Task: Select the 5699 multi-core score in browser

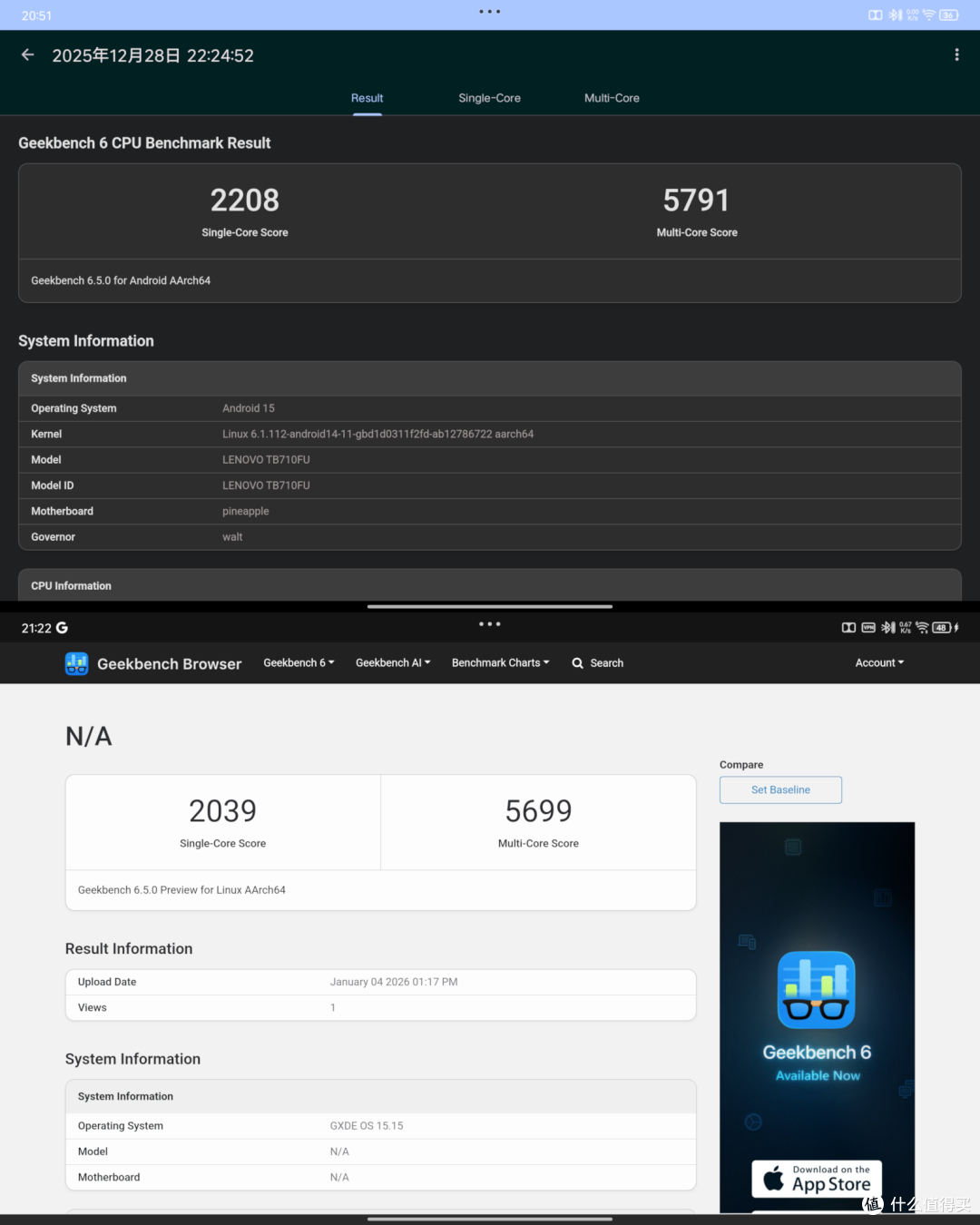Action: point(538,810)
